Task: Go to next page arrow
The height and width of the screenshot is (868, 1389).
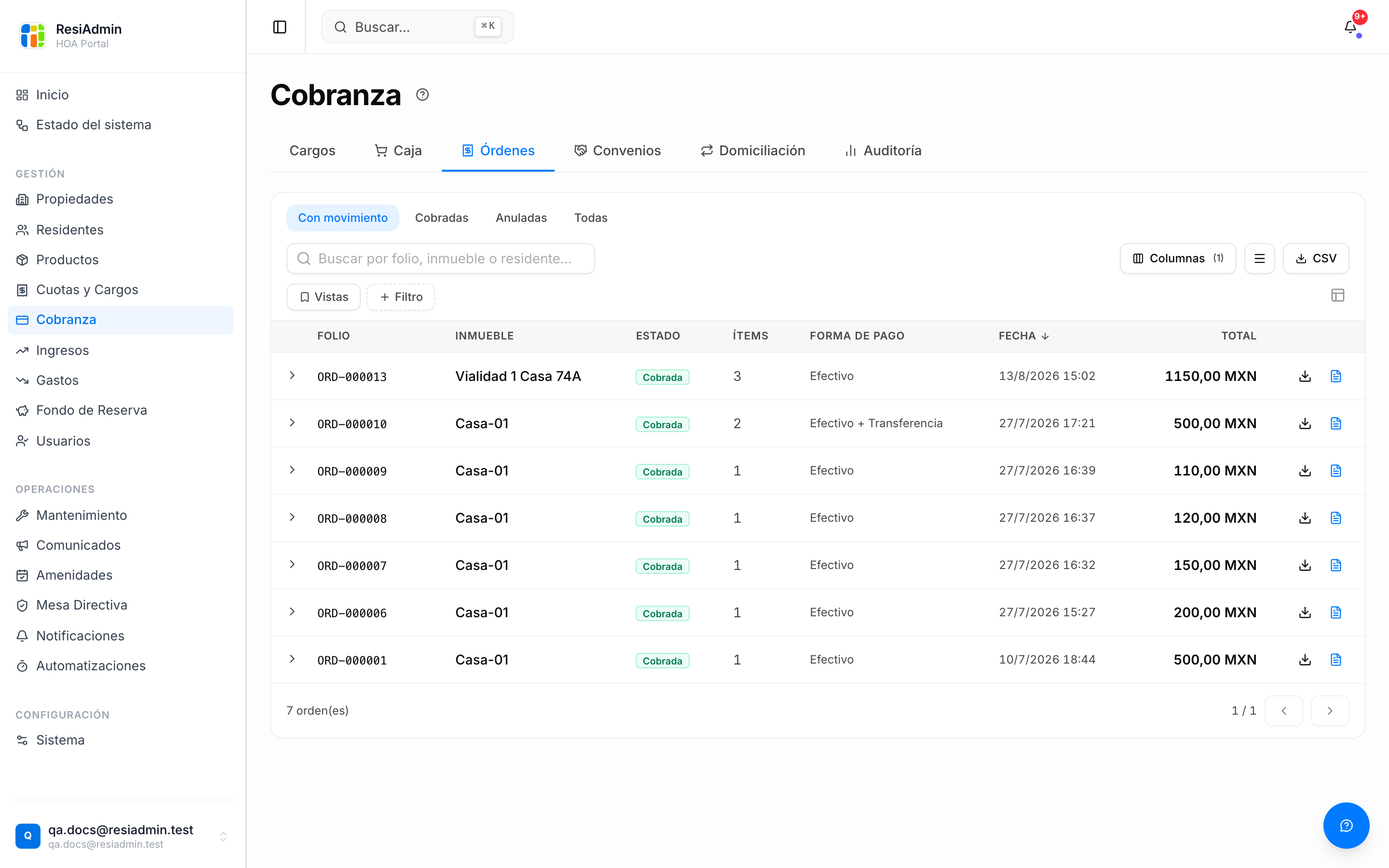Action: (1329, 711)
